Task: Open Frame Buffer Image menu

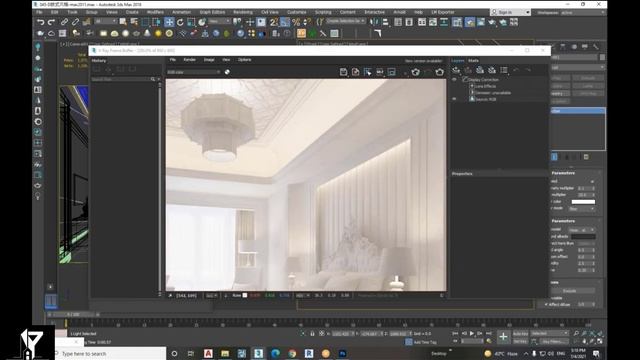Action: [209, 60]
